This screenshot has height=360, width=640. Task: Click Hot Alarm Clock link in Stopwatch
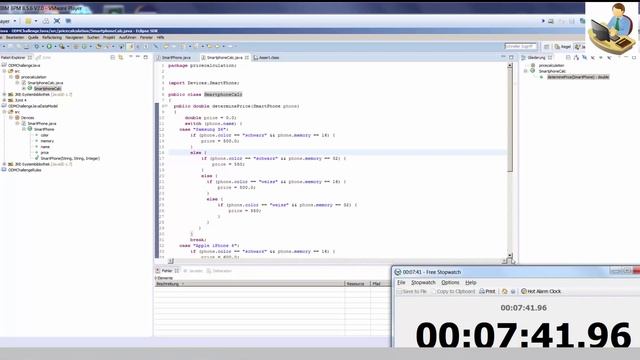pos(541,291)
